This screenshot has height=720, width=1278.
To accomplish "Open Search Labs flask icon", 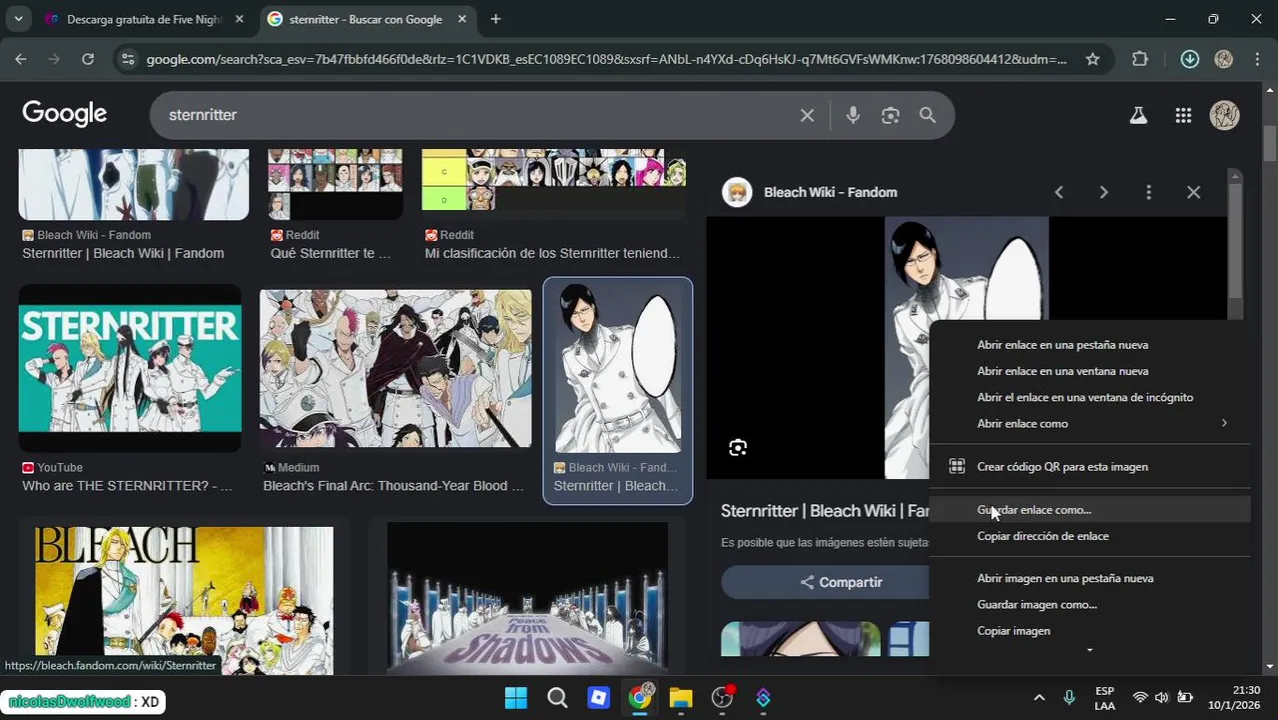I will tap(1138, 115).
